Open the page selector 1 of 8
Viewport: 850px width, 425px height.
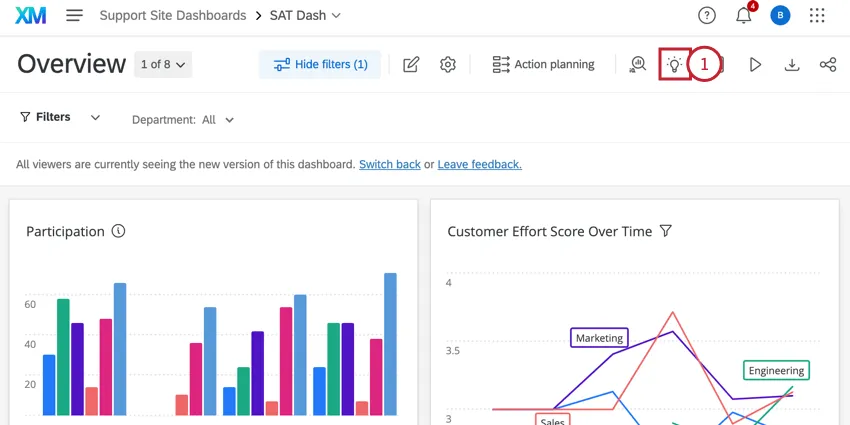[164, 65]
